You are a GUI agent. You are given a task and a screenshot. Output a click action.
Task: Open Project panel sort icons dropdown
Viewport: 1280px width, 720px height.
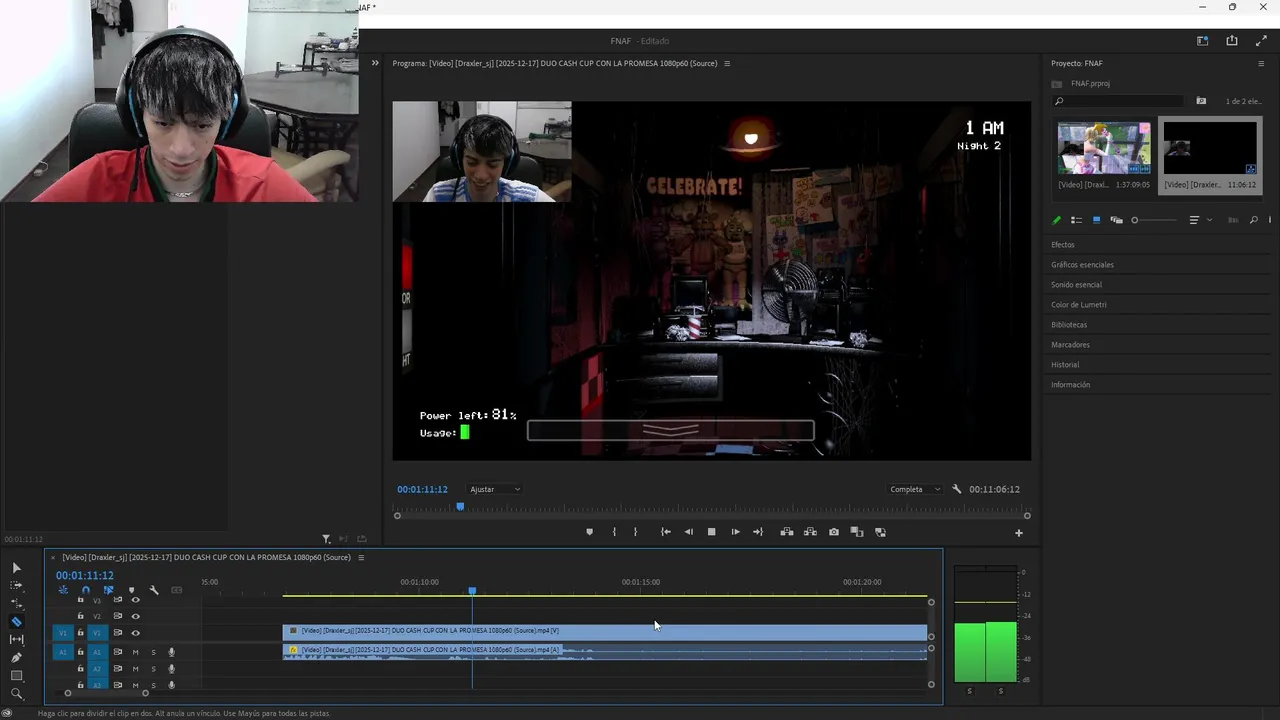[x=1199, y=220]
